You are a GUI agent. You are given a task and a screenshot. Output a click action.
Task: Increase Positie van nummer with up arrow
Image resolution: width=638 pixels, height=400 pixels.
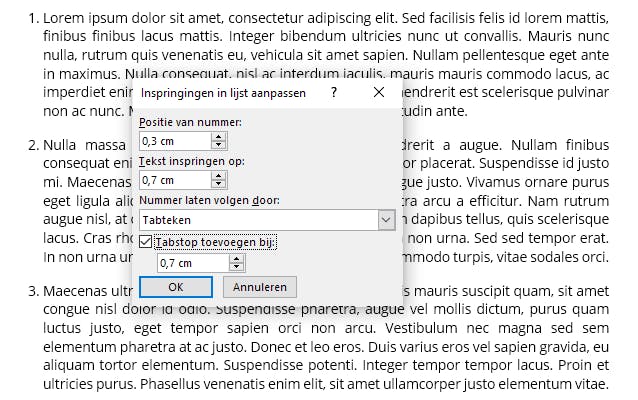tap(218, 137)
